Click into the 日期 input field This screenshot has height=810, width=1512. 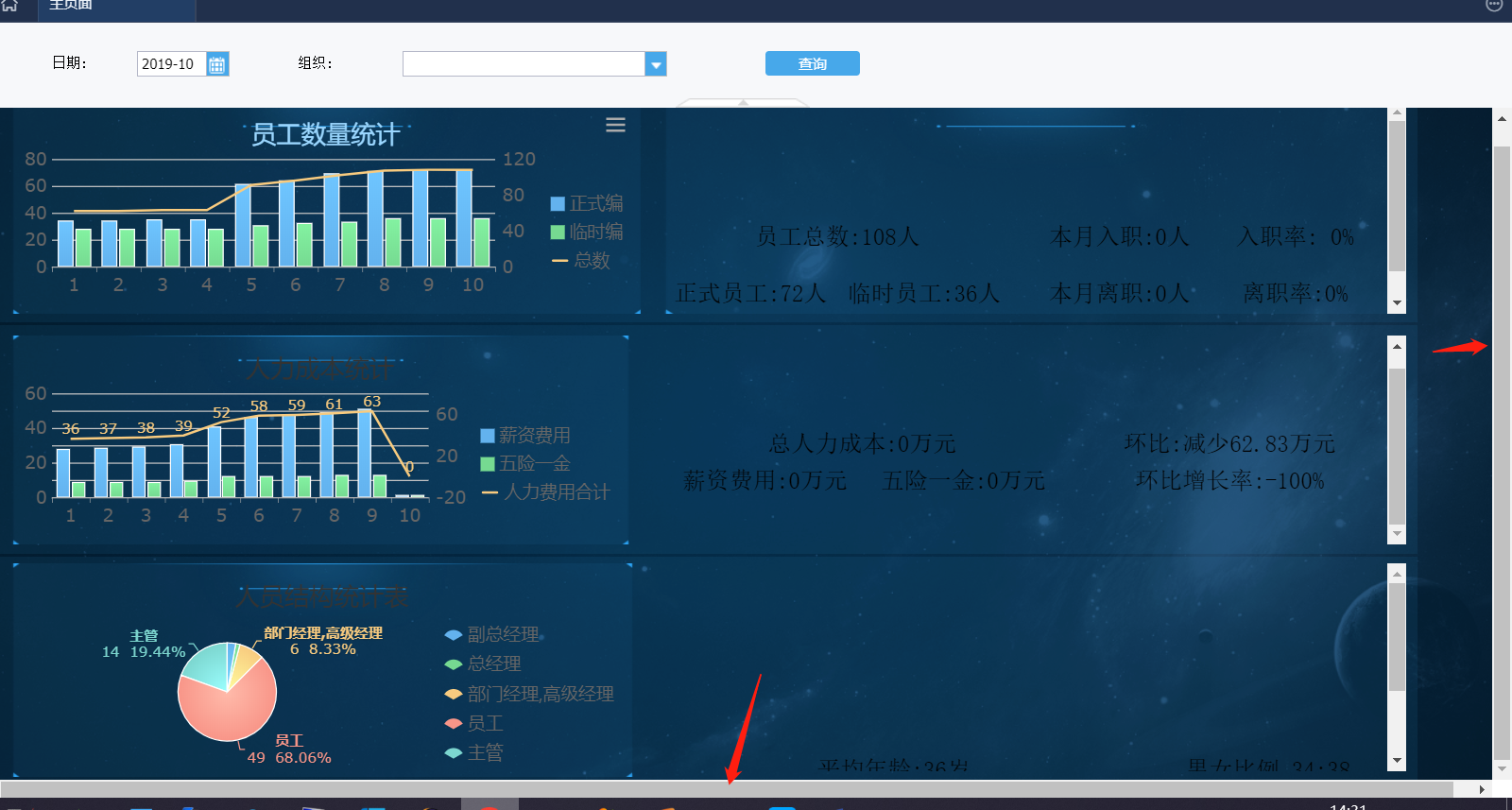coord(172,64)
